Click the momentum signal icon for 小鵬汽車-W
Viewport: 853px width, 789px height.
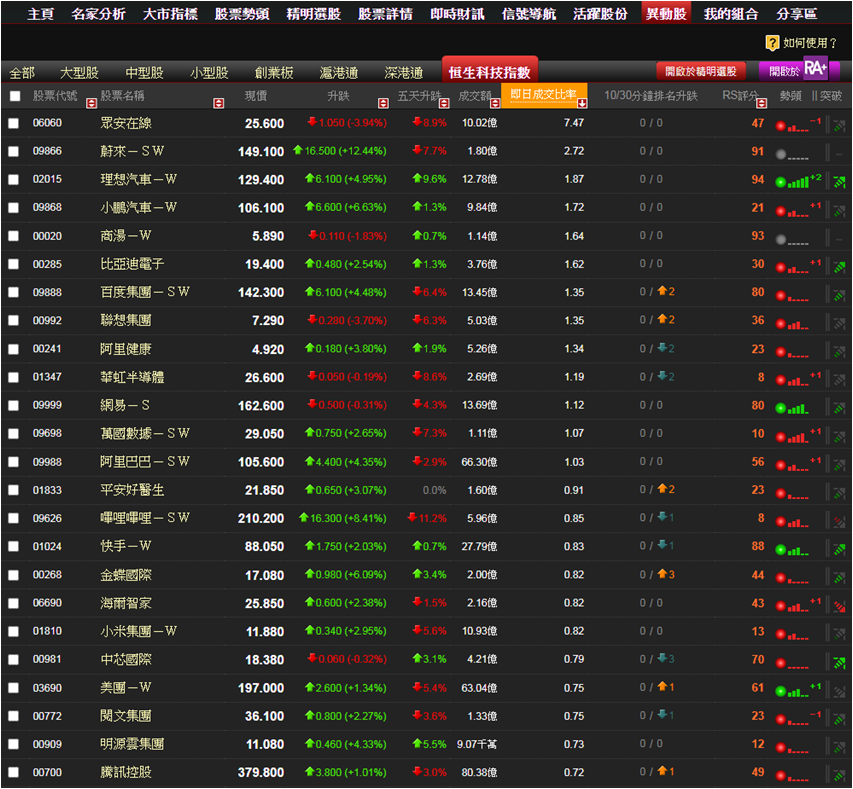pyautogui.click(x=798, y=209)
